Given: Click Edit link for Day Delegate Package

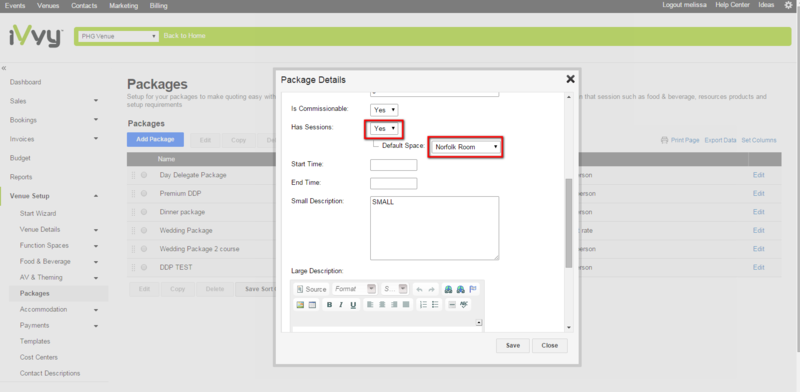Looking at the screenshot, I should pos(759,175).
